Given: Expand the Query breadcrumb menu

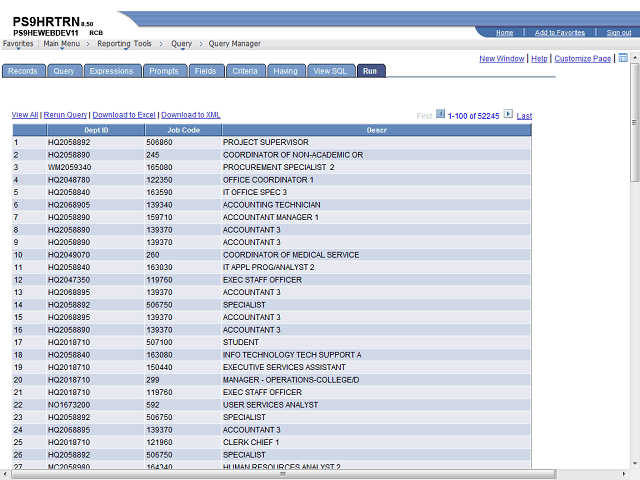Looking at the screenshot, I should [x=182, y=44].
